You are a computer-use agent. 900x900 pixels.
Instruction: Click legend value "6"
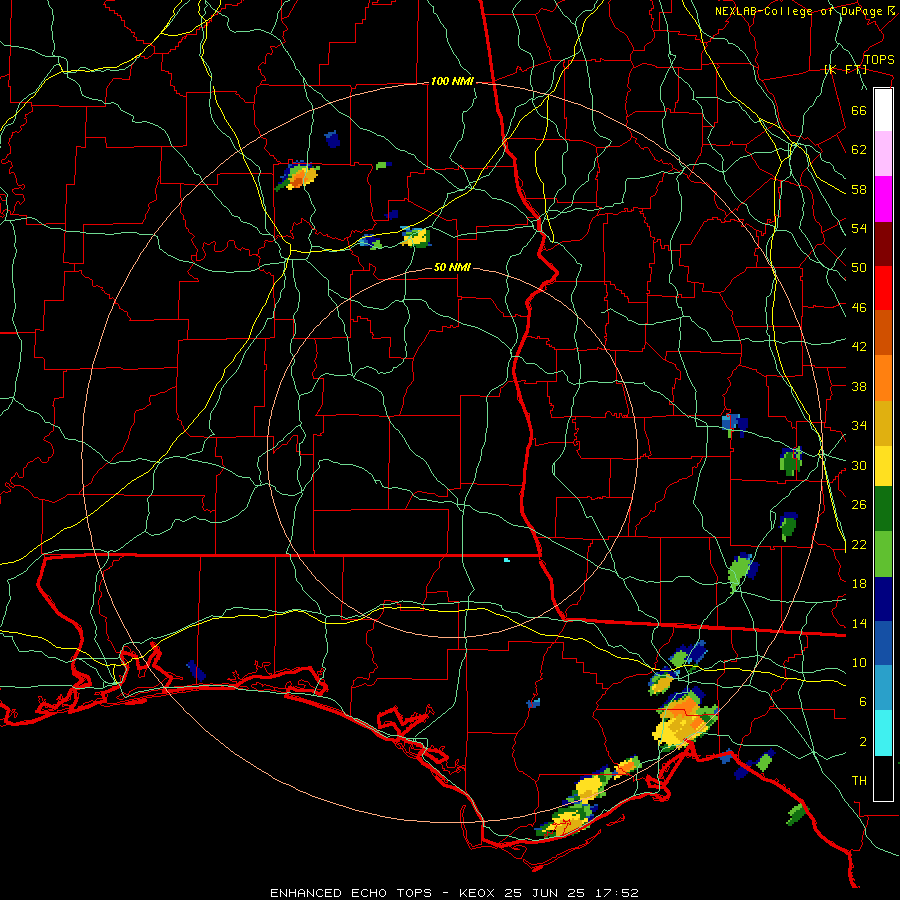pos(863,701)
